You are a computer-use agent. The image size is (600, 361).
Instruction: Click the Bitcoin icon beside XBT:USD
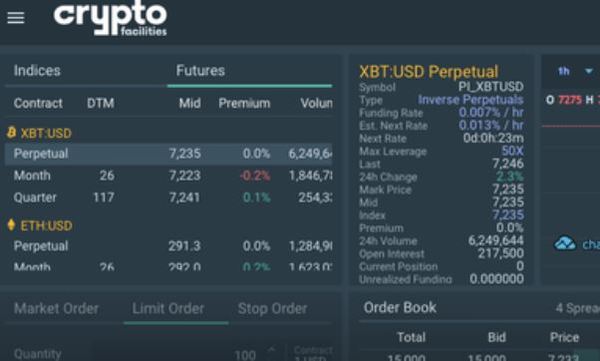pos(11,132)
